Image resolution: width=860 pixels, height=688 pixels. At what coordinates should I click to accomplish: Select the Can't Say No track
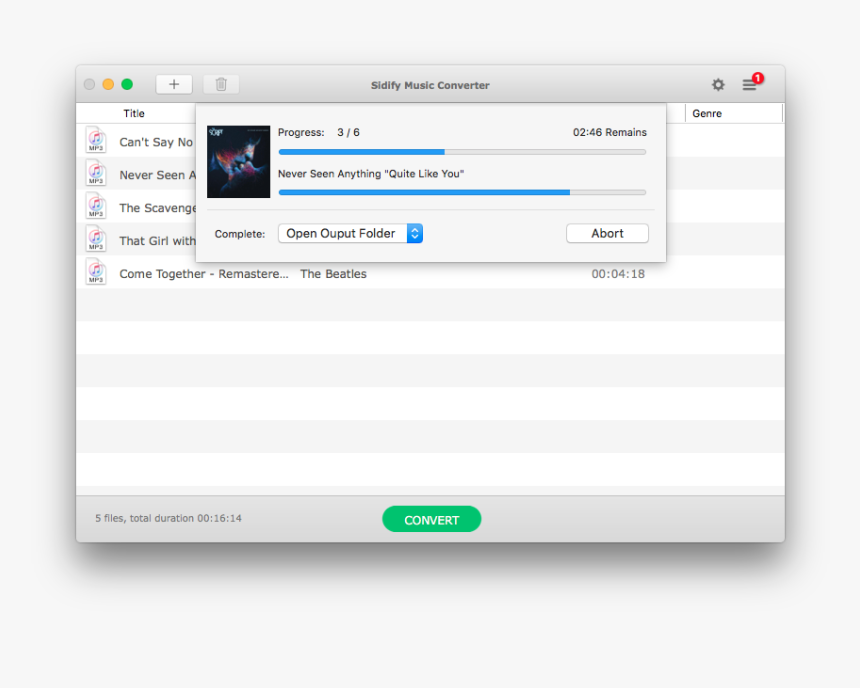point(156,142)
